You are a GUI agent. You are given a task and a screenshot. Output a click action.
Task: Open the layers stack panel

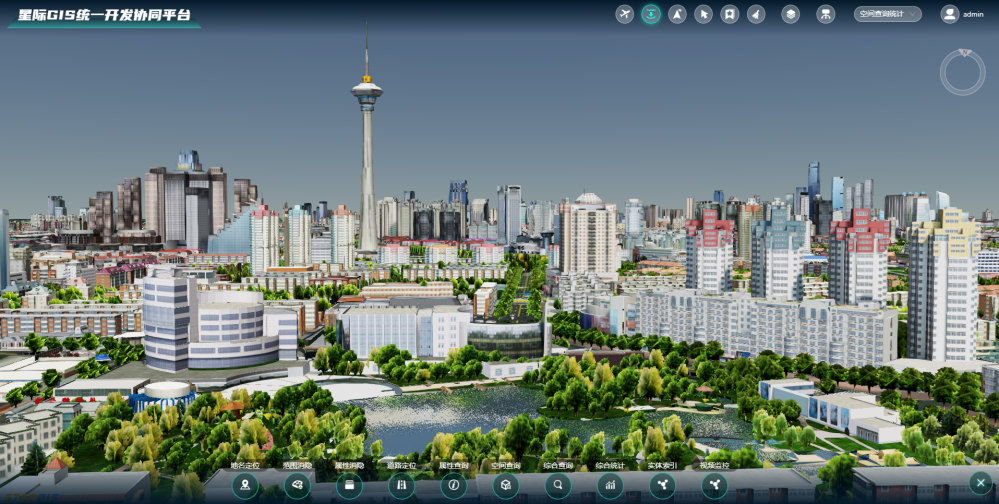pos(790,14)
